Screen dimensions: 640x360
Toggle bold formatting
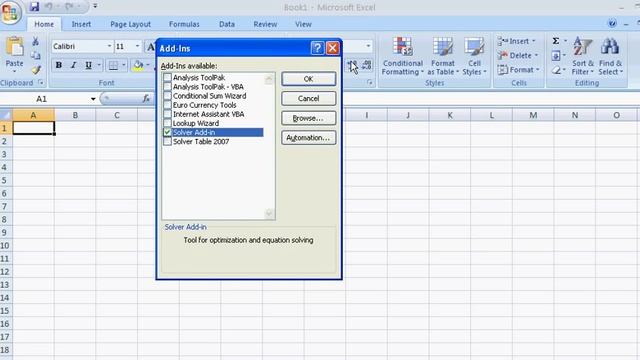coord(59,65)
